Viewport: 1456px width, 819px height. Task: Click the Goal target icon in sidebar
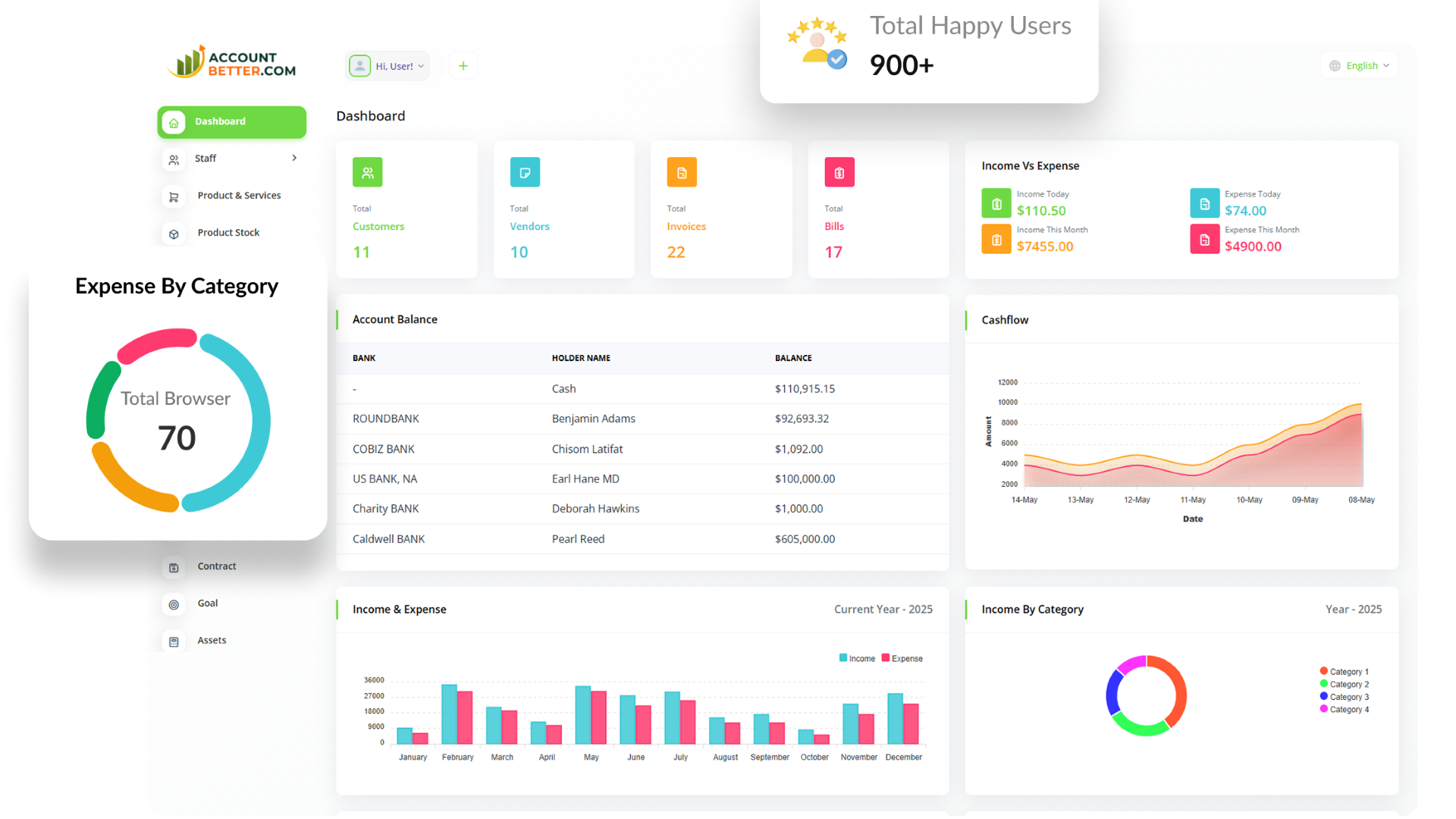[x=174, y=604]
